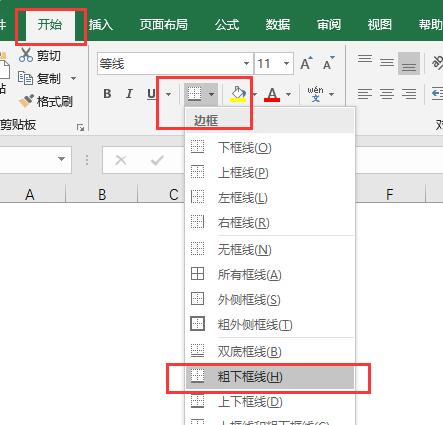Open the Name Box dropdown arrow

pyautogui.click(x=61, y=159)
